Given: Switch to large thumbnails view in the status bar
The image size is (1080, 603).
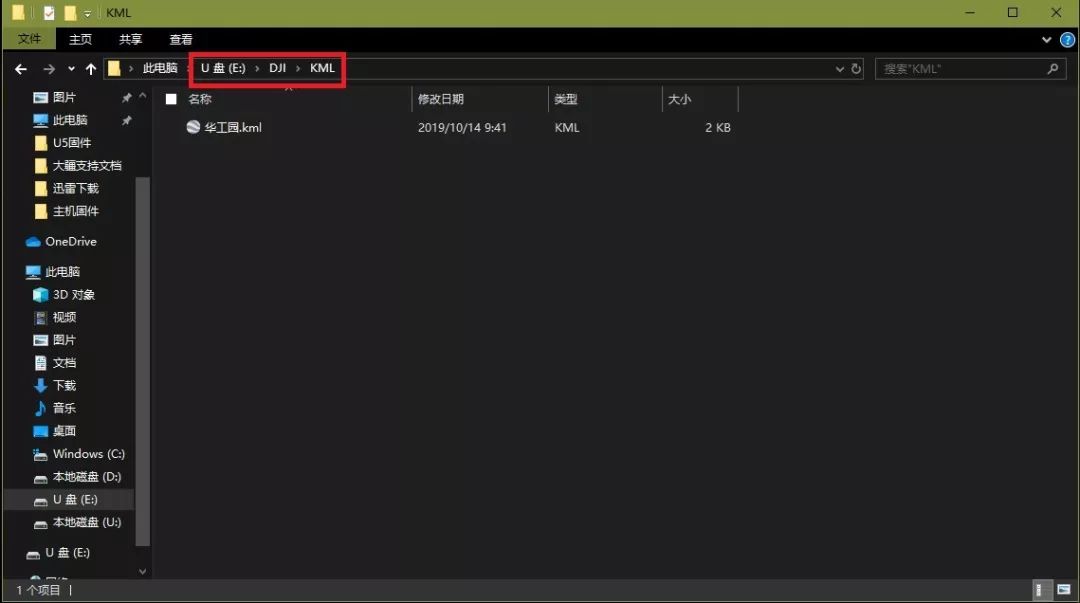Looking at the screenshot, I should (x=1062, y=590).
